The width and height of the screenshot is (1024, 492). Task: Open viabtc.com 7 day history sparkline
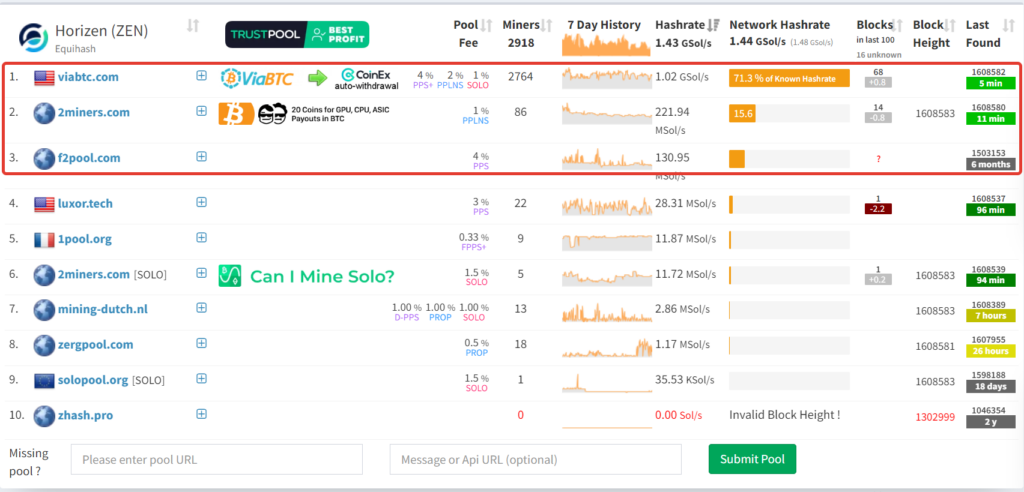click(607, 78)
